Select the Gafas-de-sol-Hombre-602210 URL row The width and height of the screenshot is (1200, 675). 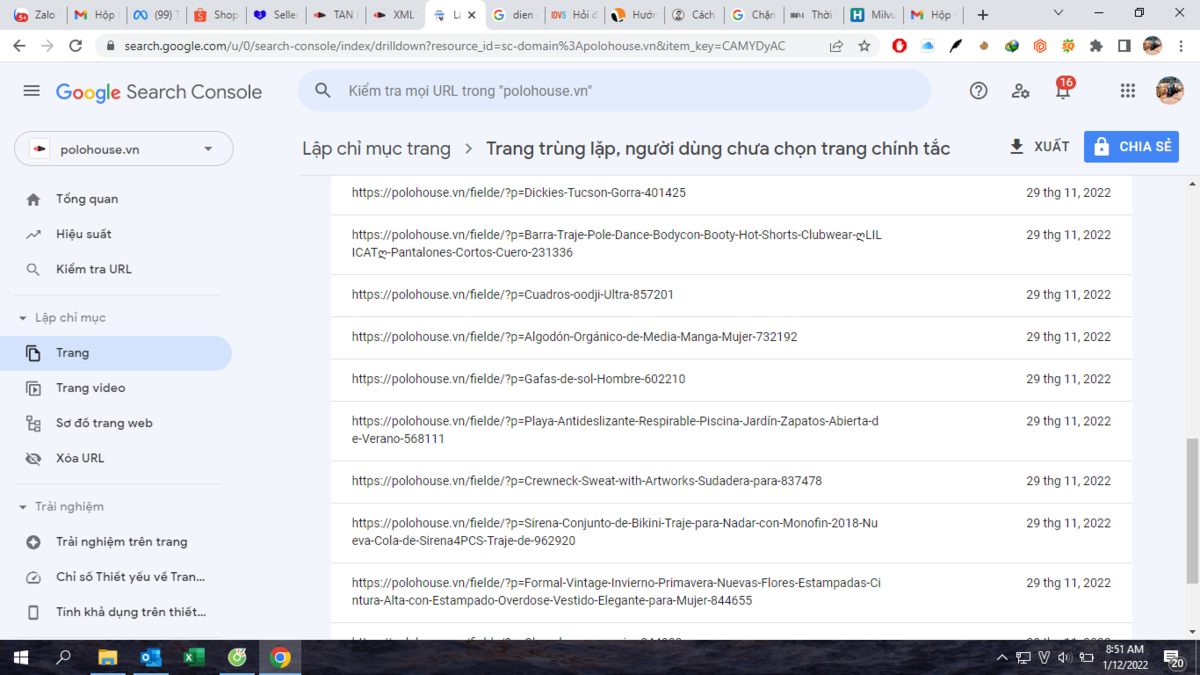[731, 379]
